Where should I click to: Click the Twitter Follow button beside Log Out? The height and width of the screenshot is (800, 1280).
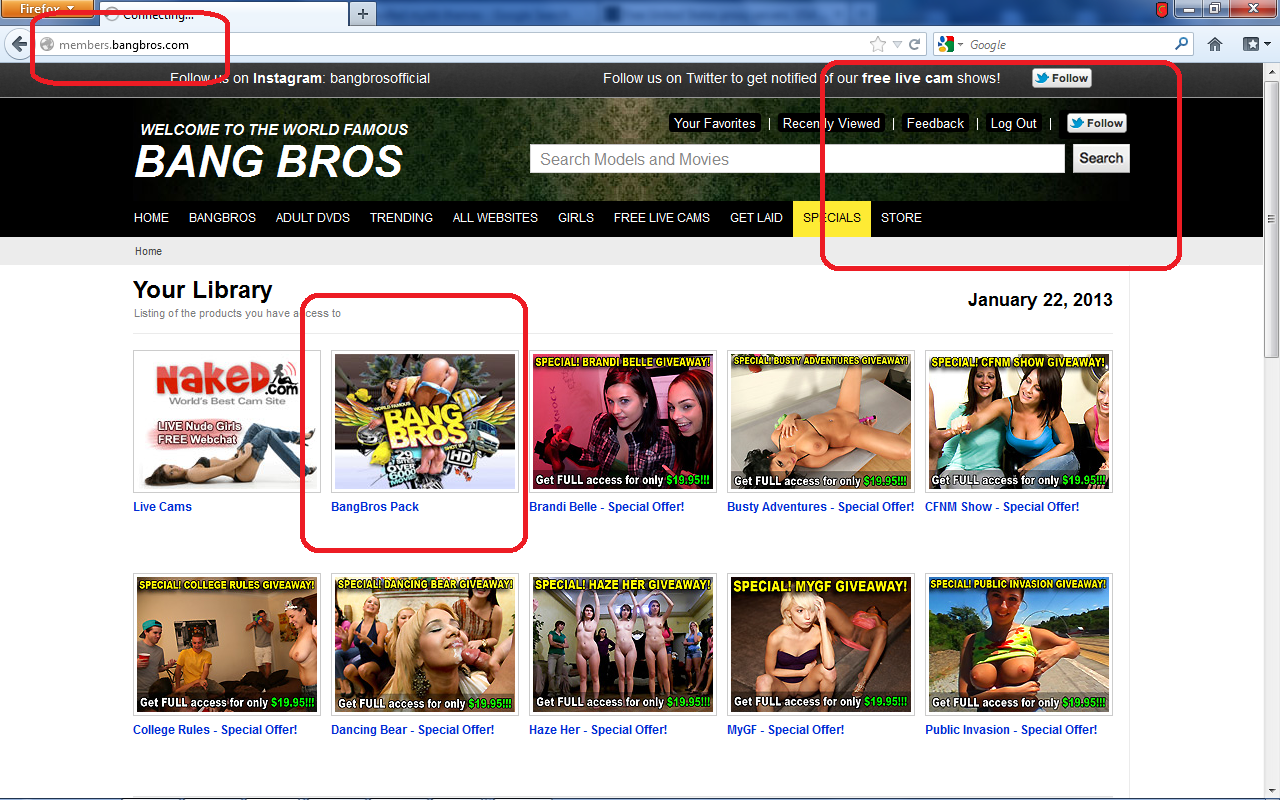1096,123
